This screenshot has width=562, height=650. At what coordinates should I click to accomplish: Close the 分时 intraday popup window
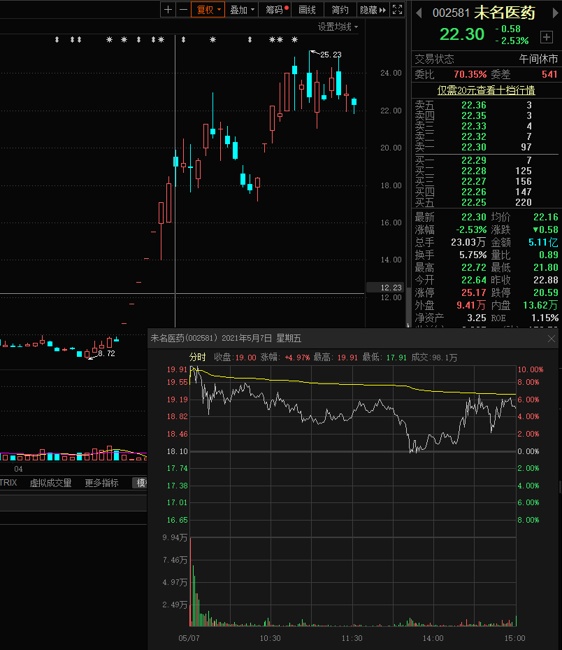[x=551, y=339]
